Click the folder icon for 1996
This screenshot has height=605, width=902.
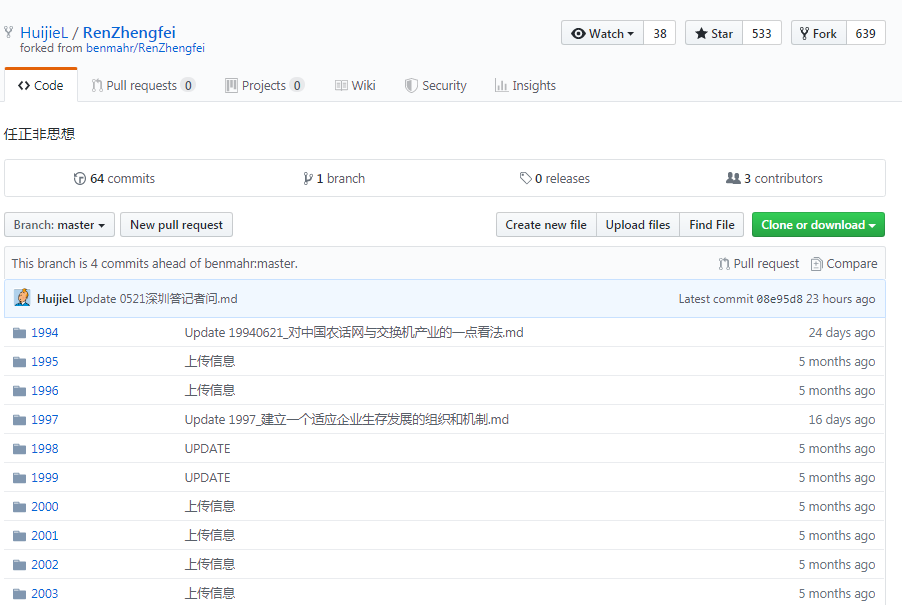[x=20, y=391]
